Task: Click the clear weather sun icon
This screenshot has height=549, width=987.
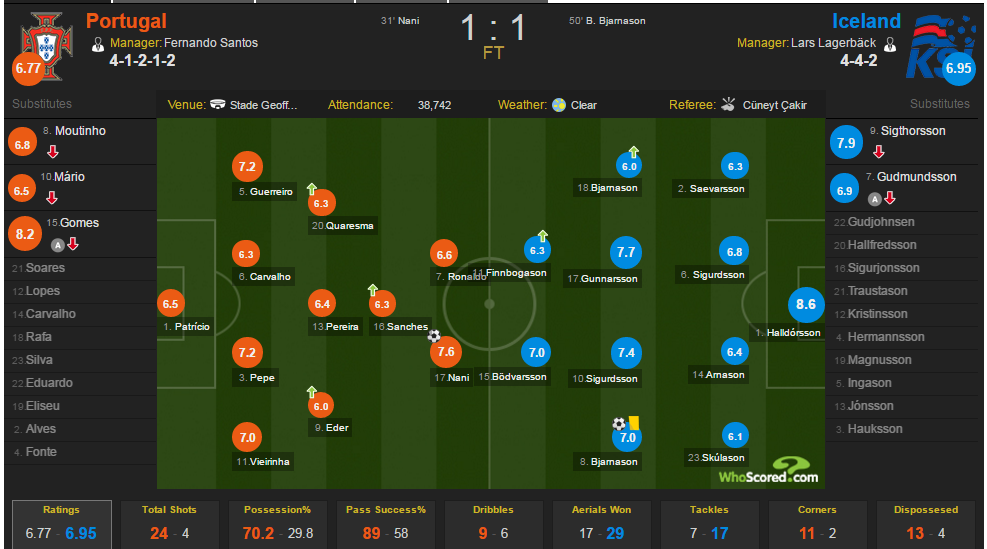Action: 559,104
